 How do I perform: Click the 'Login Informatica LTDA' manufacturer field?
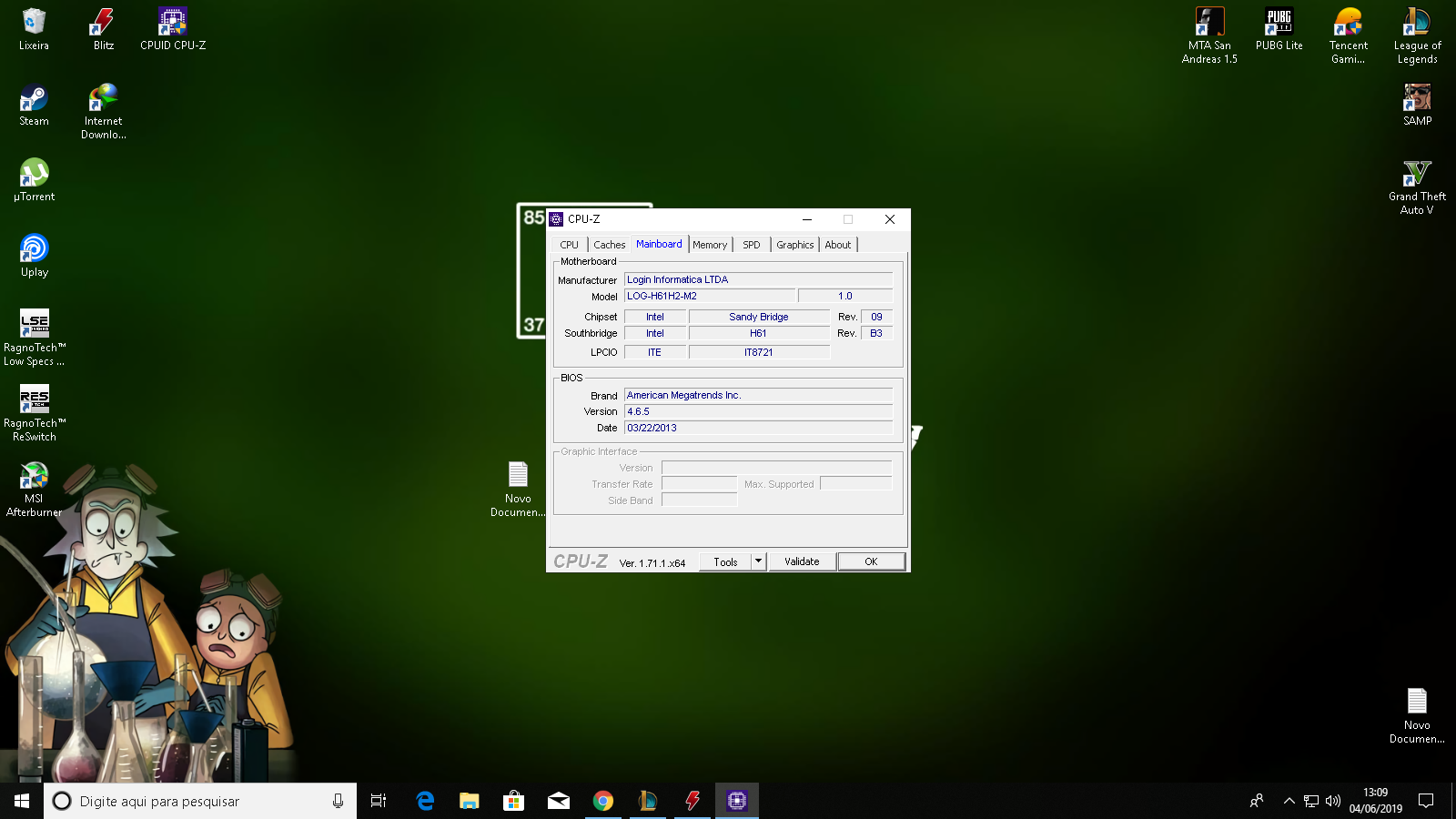[x=758, y=279]
